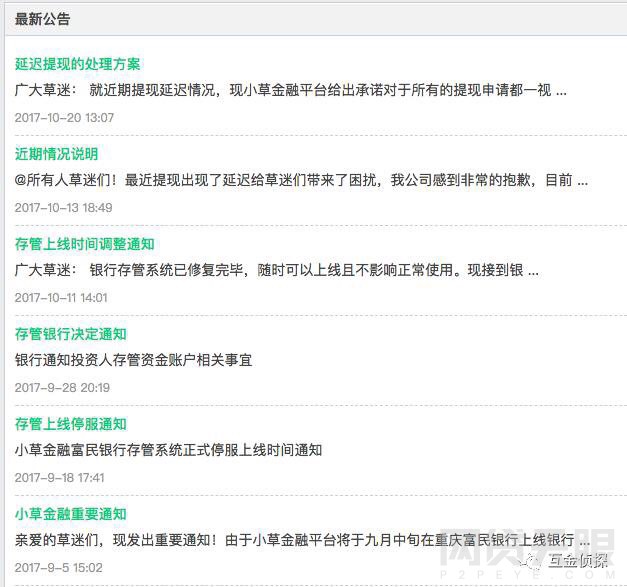Click the timestamp 2017-9-18 17:41
This screenshot has width=627, height=587.
click(x=59, y=477)
